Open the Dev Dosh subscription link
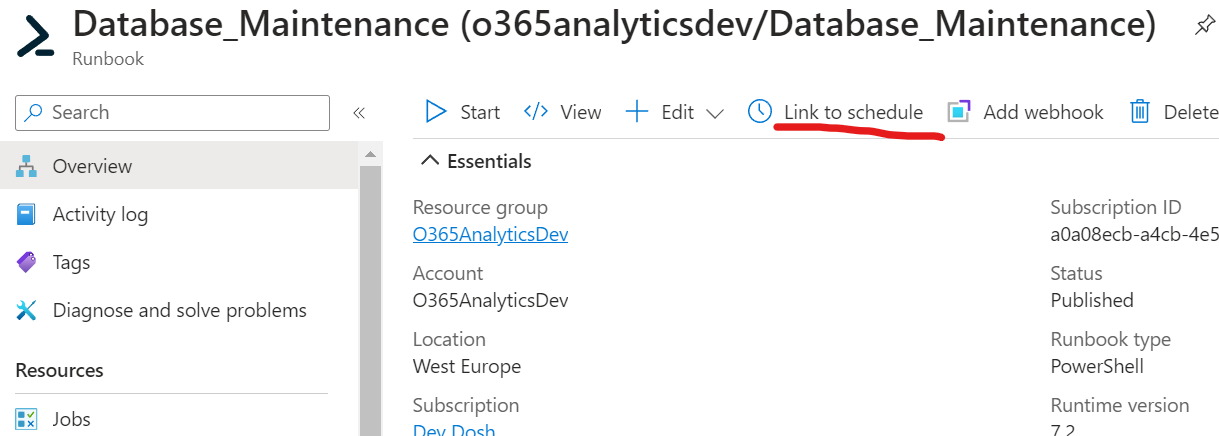 point(454,430)
